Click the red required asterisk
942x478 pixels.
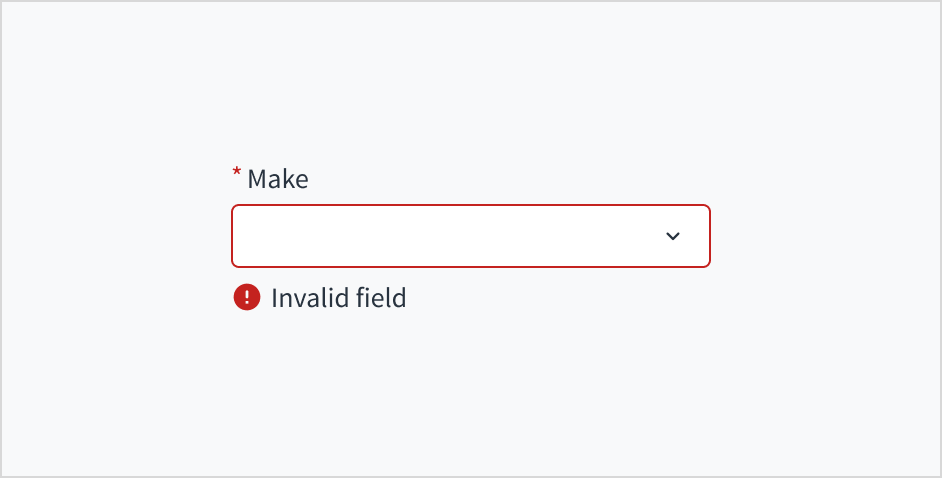pos(237,174)
